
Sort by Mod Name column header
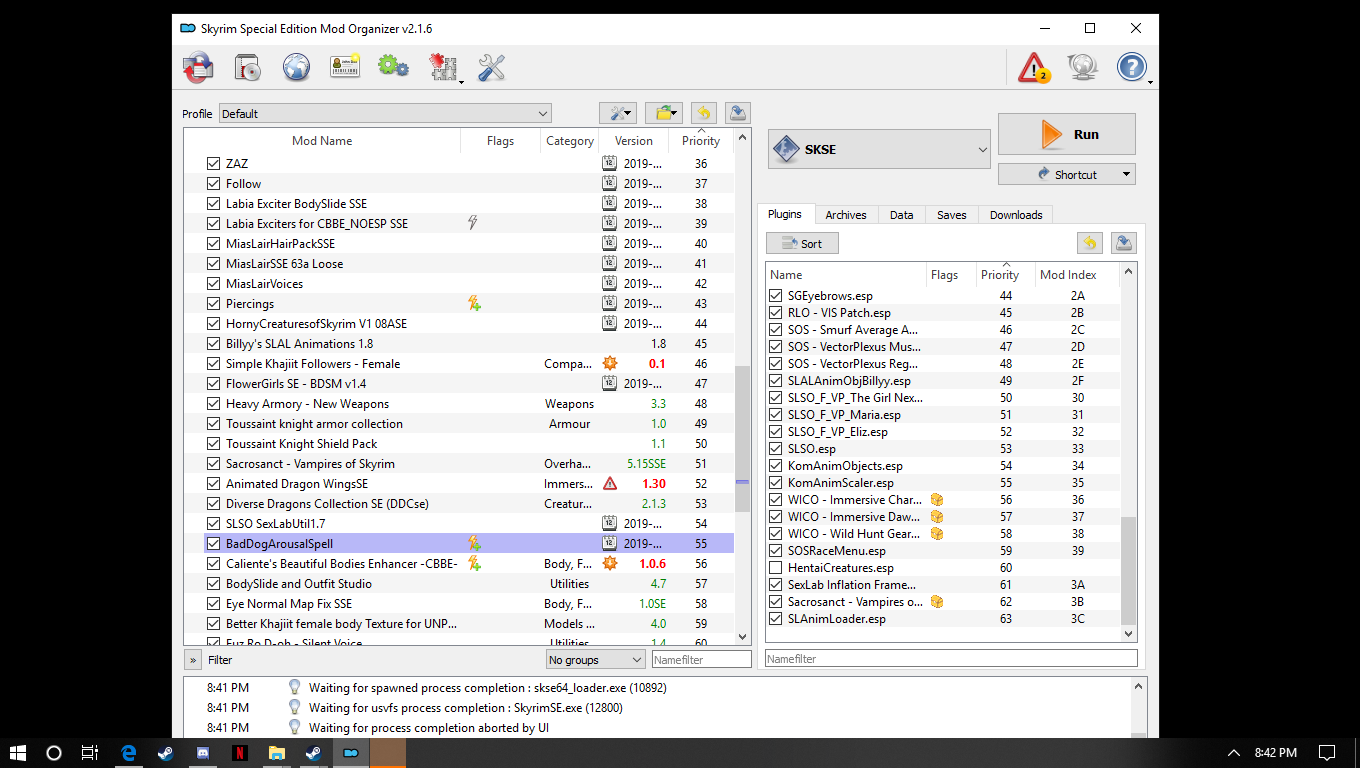322,141
